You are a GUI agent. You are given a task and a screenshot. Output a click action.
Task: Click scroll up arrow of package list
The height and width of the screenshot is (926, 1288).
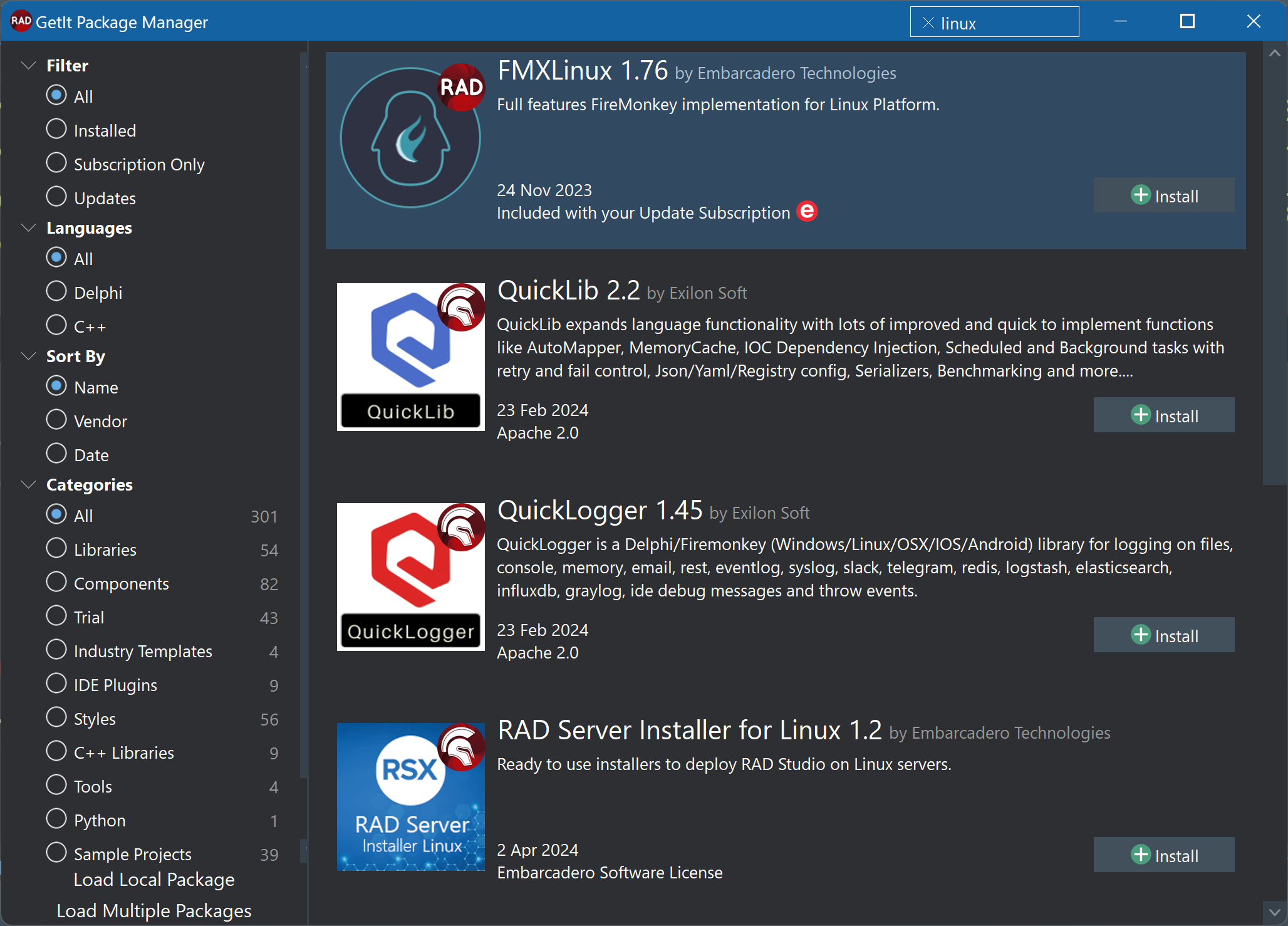1274,53
